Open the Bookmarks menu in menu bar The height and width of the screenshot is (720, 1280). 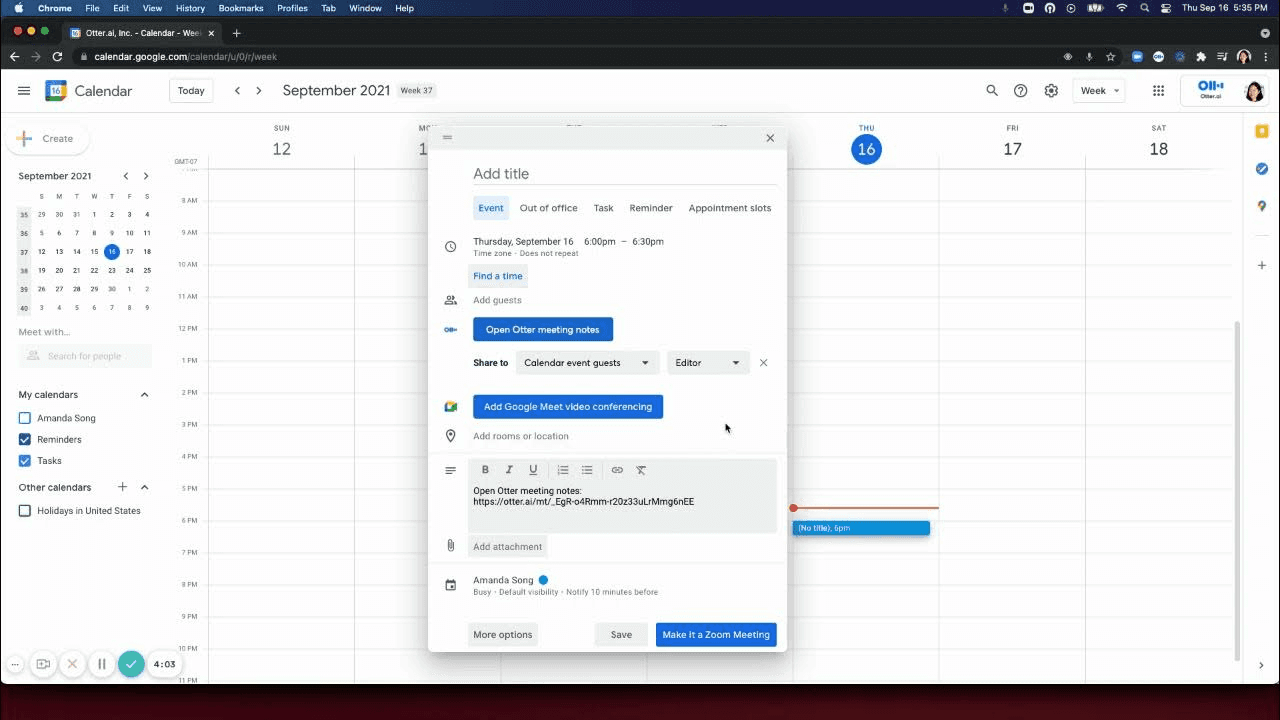point(240,8)
